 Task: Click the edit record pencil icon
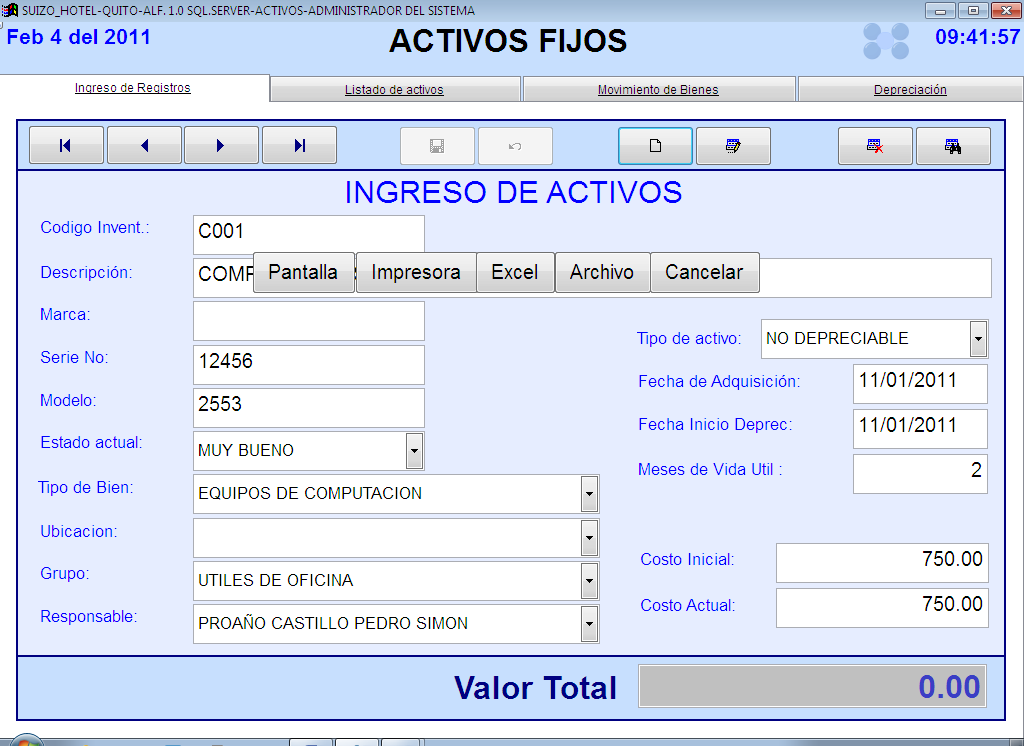pyautogui.click(x=733, y=146)
